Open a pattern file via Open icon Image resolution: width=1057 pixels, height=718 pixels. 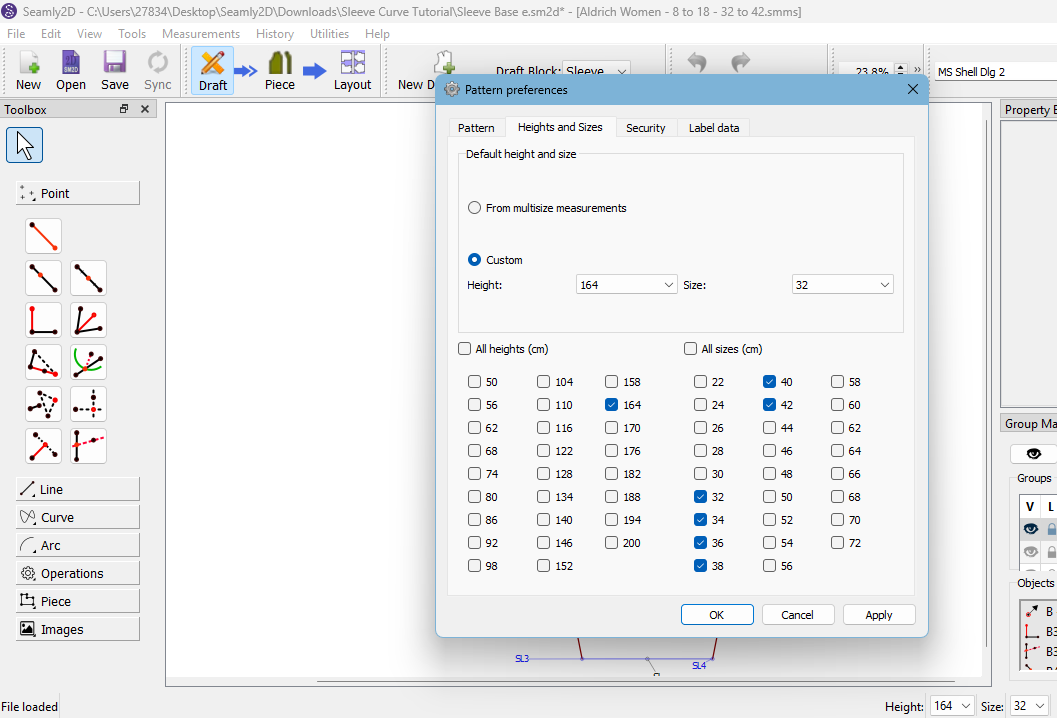[x=71, y=71]
